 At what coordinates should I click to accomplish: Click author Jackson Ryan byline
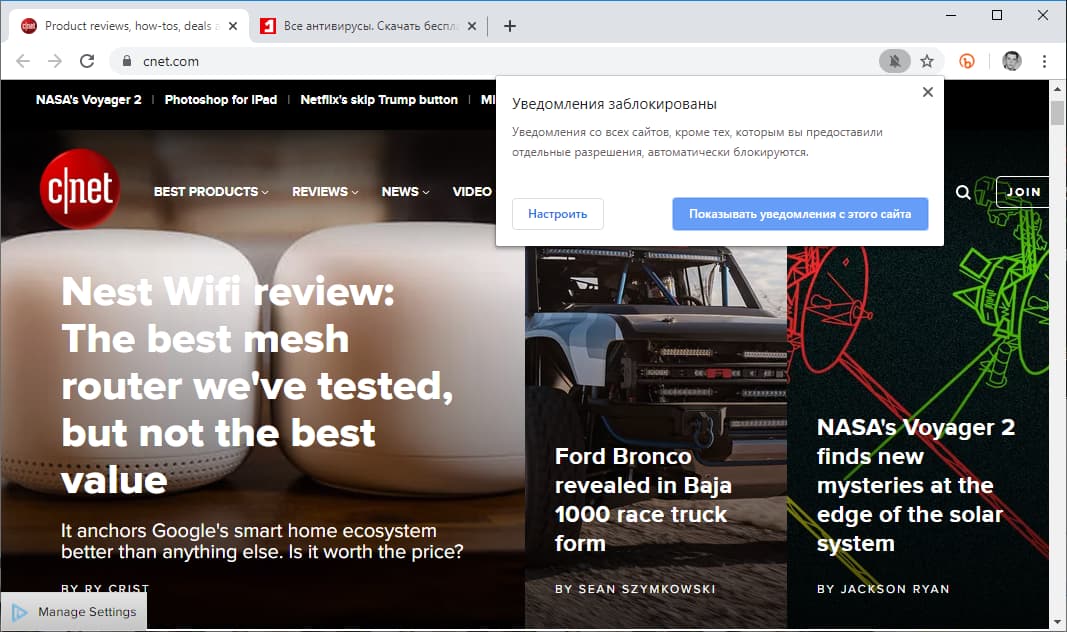coord(883,589)
